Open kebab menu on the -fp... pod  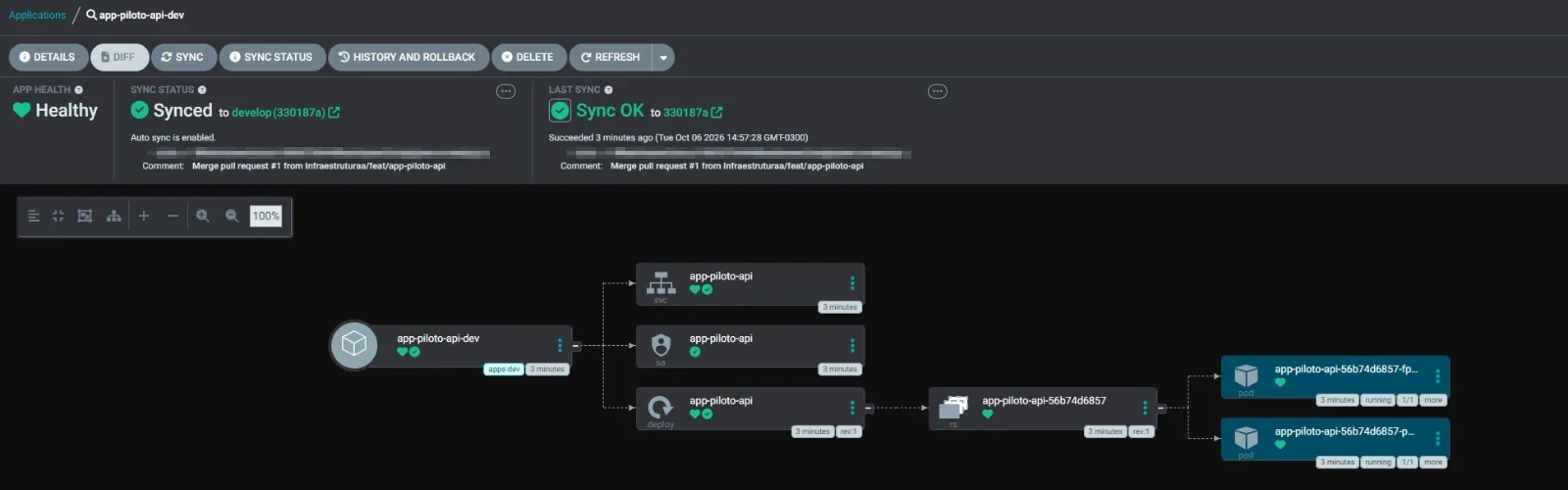pyautogui.click(x=1437, y=376)
